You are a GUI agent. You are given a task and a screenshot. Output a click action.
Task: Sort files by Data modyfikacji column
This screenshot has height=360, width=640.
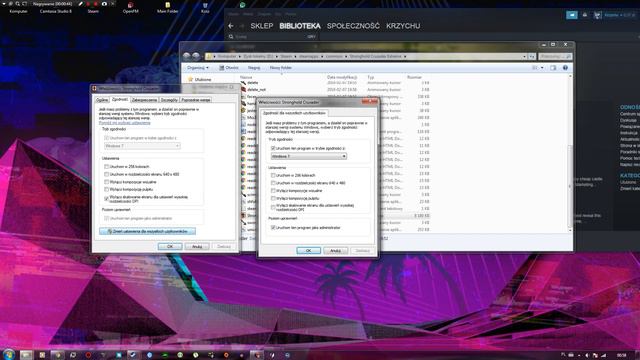point(342,77)
